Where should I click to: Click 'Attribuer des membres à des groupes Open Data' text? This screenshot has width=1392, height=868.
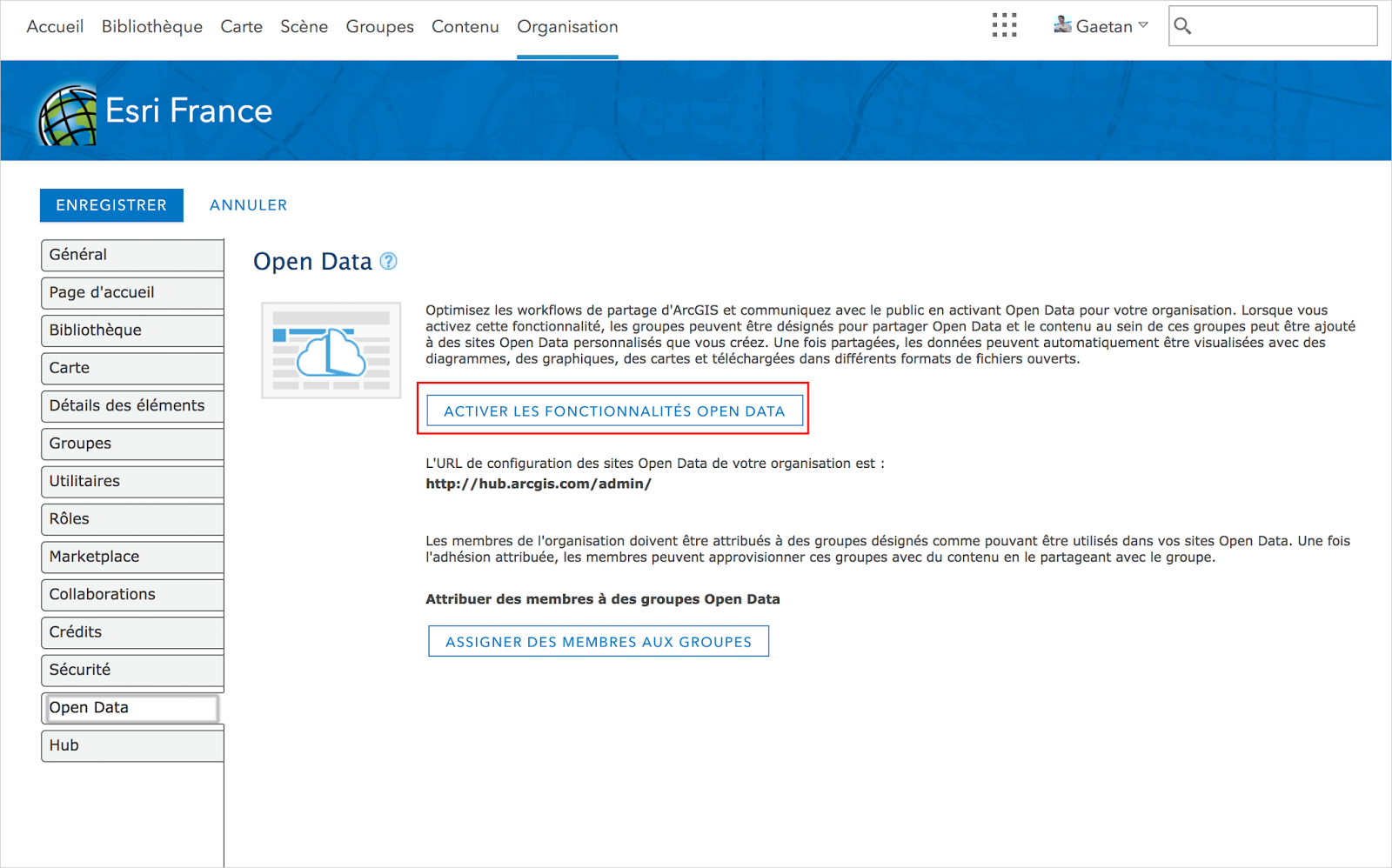[602, 598]
